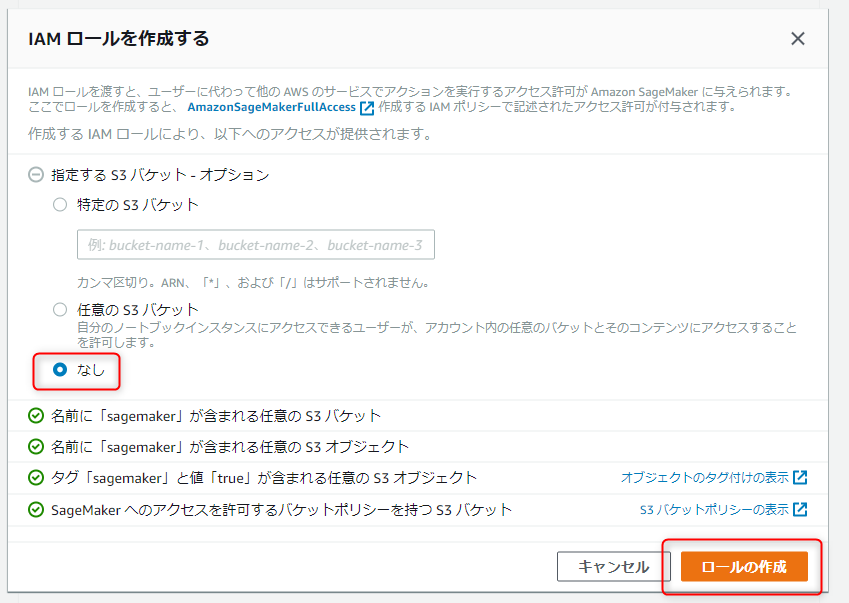Click check icon for バケットポリシー row

(x=36, y=510)
